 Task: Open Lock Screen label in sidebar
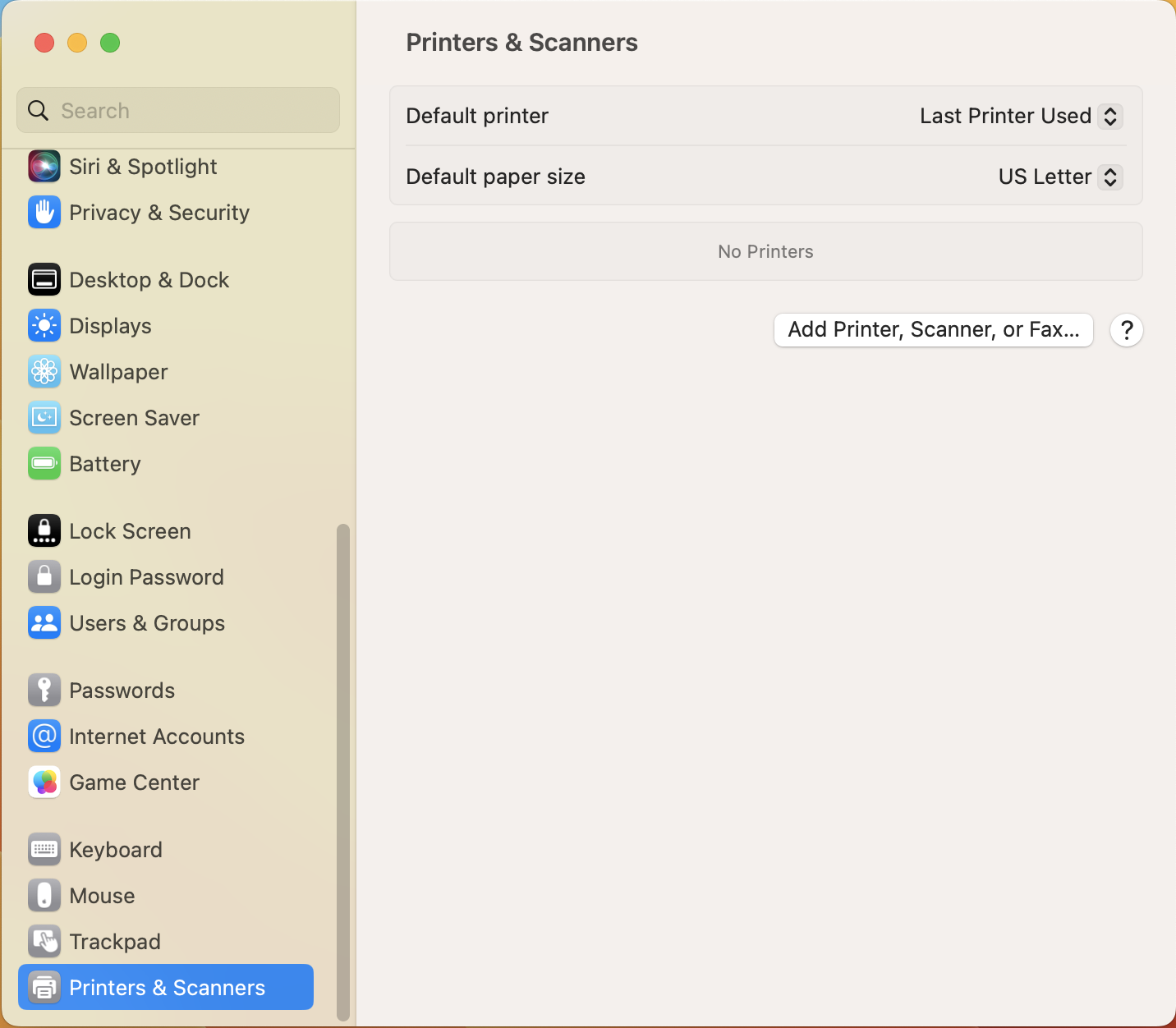coord(131,531)
